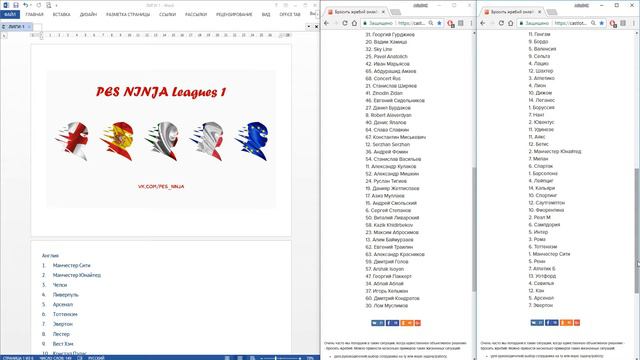Click right Chrome window vertical scrollbar
The width and height of the screenshot is (640, 360).
coord(637,231)
